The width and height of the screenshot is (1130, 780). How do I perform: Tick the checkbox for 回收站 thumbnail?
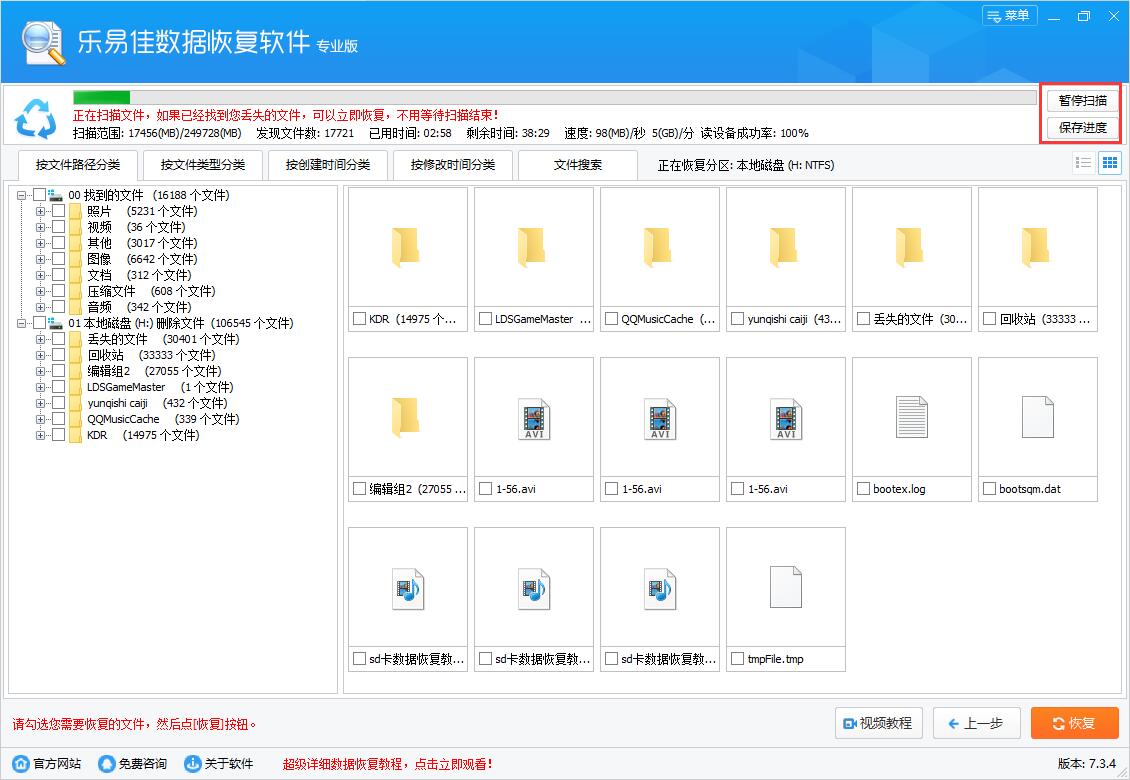pyautogui.click(x=989, y=319)
